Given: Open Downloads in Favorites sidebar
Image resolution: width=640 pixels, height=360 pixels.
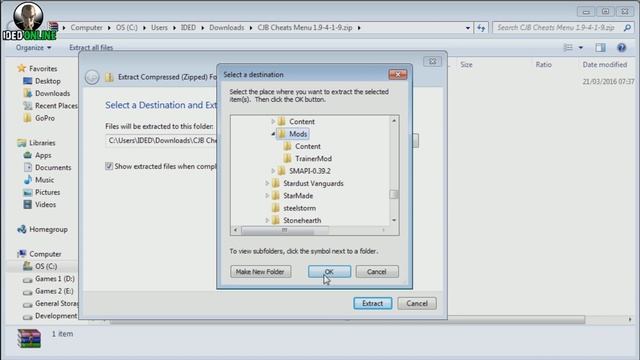Looking at the screenshot, I should click(x=52, y=93).
